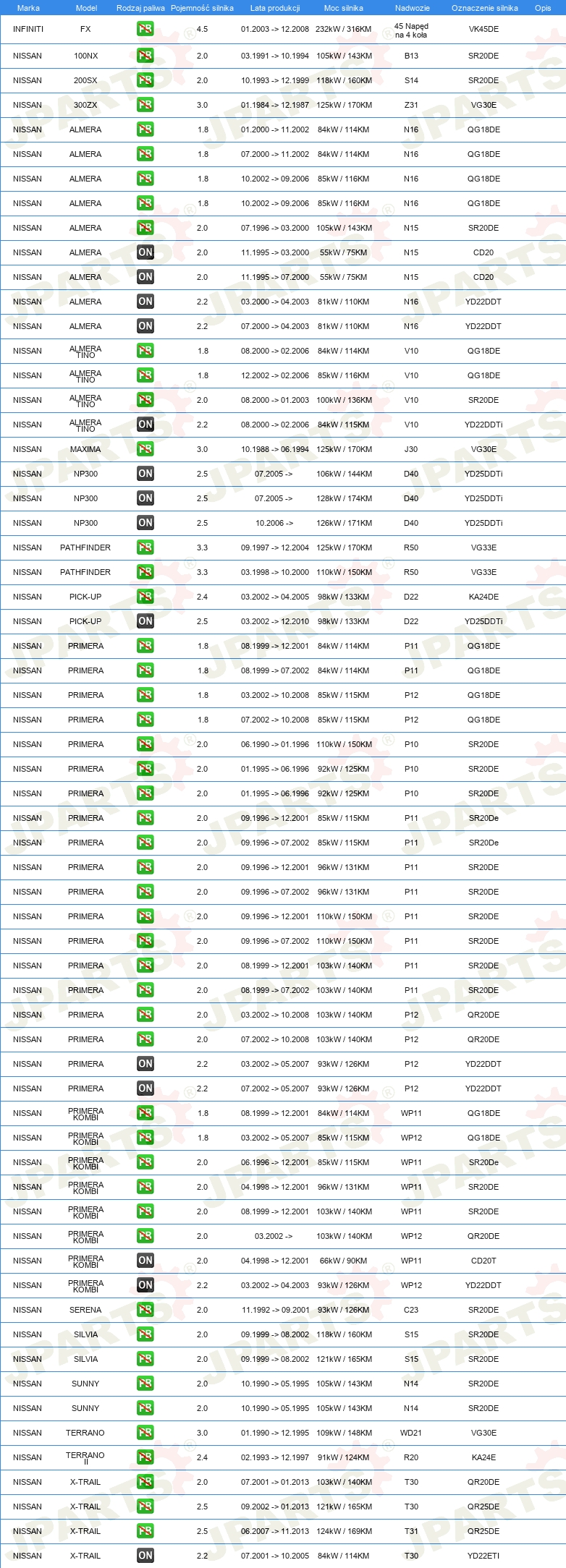Click power value 66kW / 90KM

pyautogui.click(x=344, y=1261)
